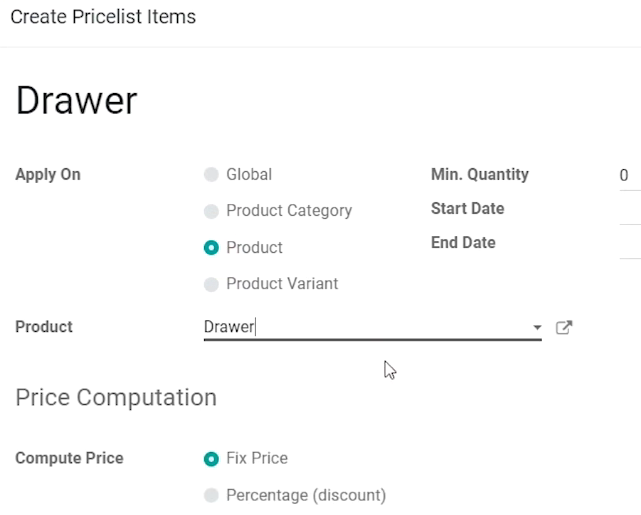Click the Compute Price field label
641x515 pixels.
pyautogui.click(x=69, y=458)
